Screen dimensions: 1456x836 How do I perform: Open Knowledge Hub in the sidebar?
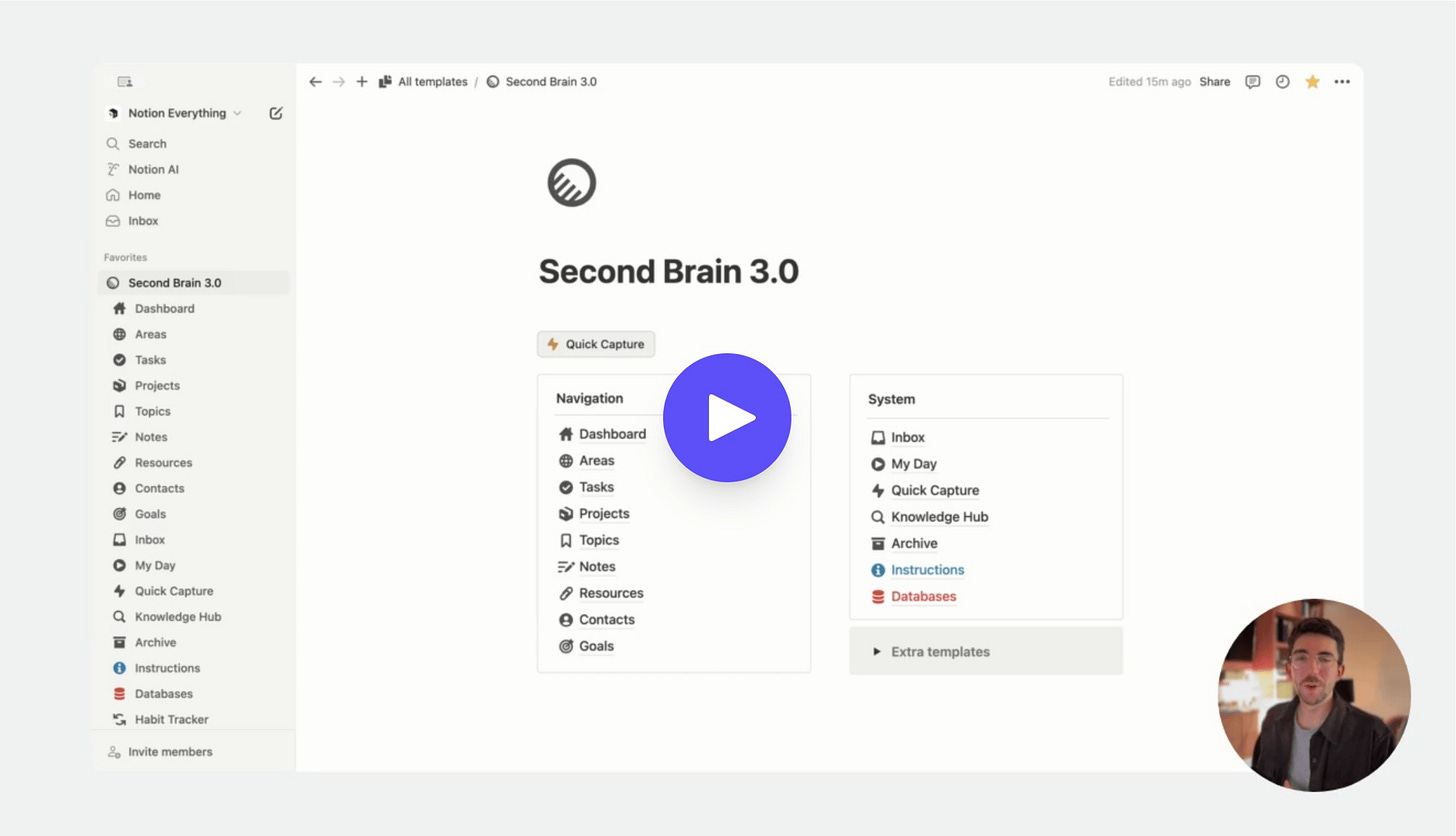pos(177,617)
